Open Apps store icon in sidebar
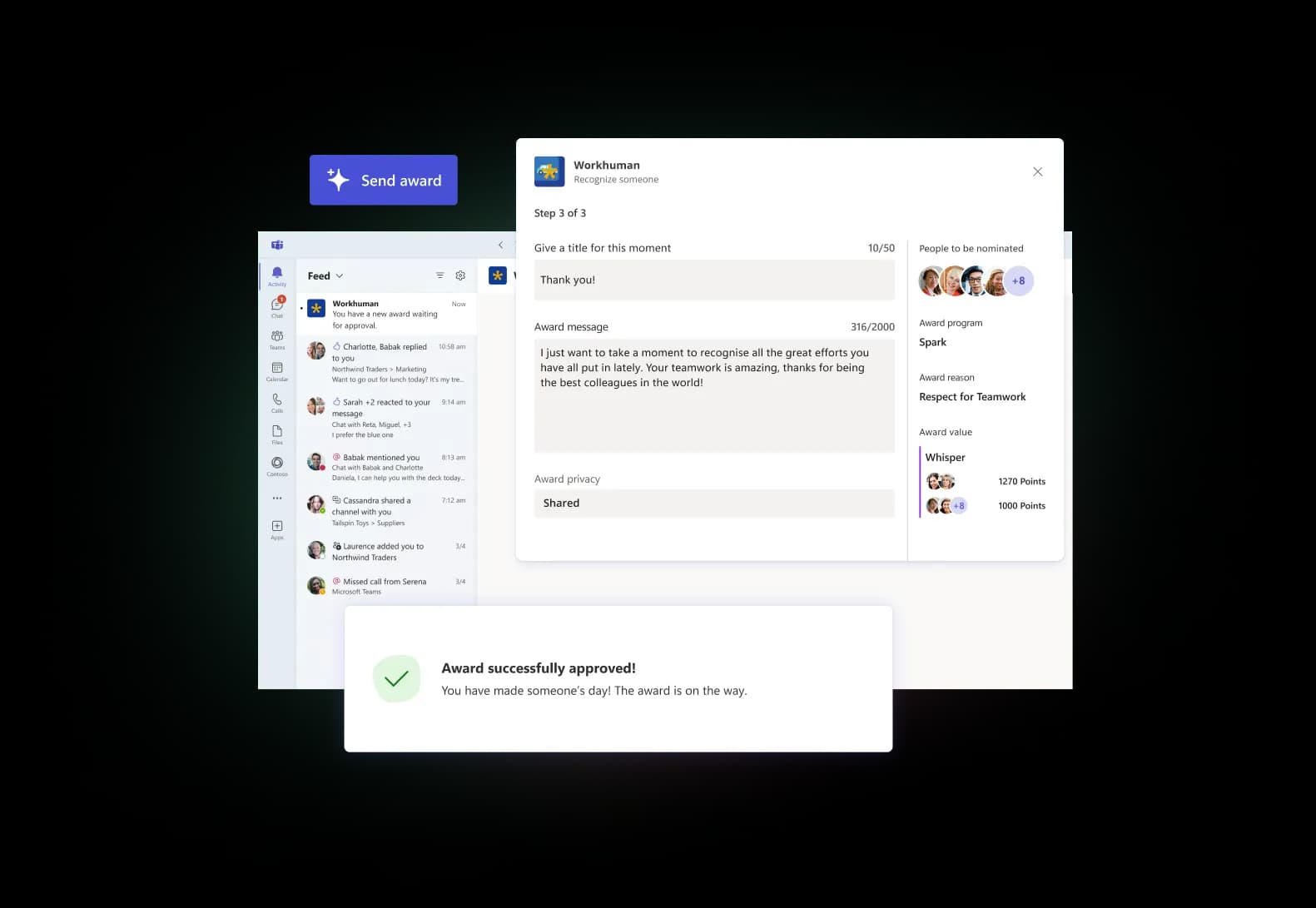 click(277, 529)
